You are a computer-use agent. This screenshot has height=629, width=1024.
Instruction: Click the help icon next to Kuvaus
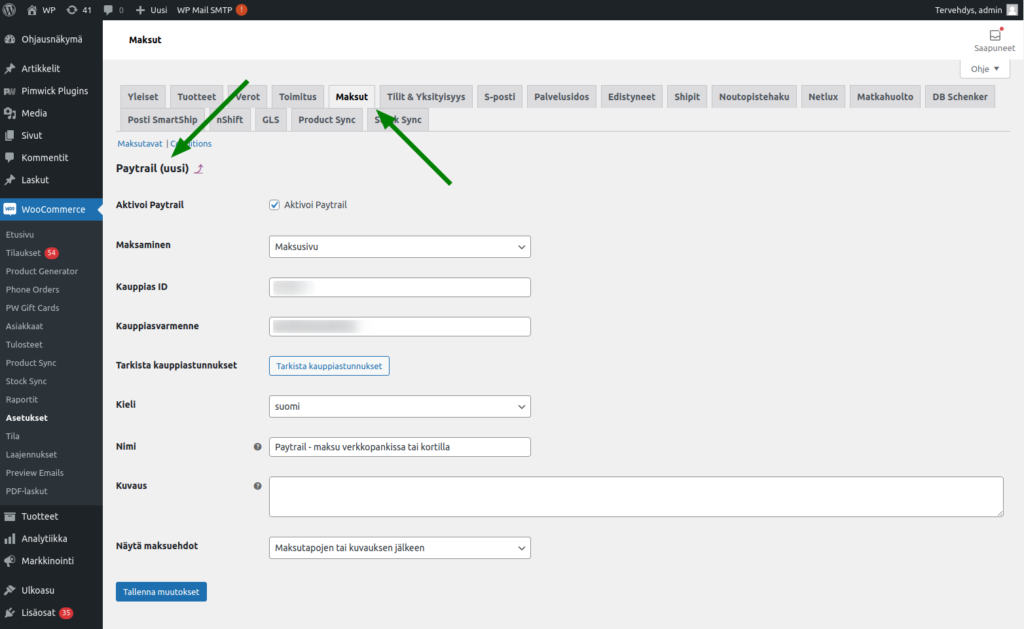click(x=257, y=486)
